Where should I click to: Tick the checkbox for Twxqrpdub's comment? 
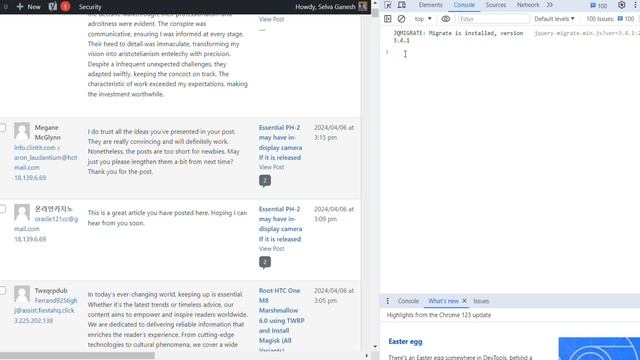tap(2, 291)
